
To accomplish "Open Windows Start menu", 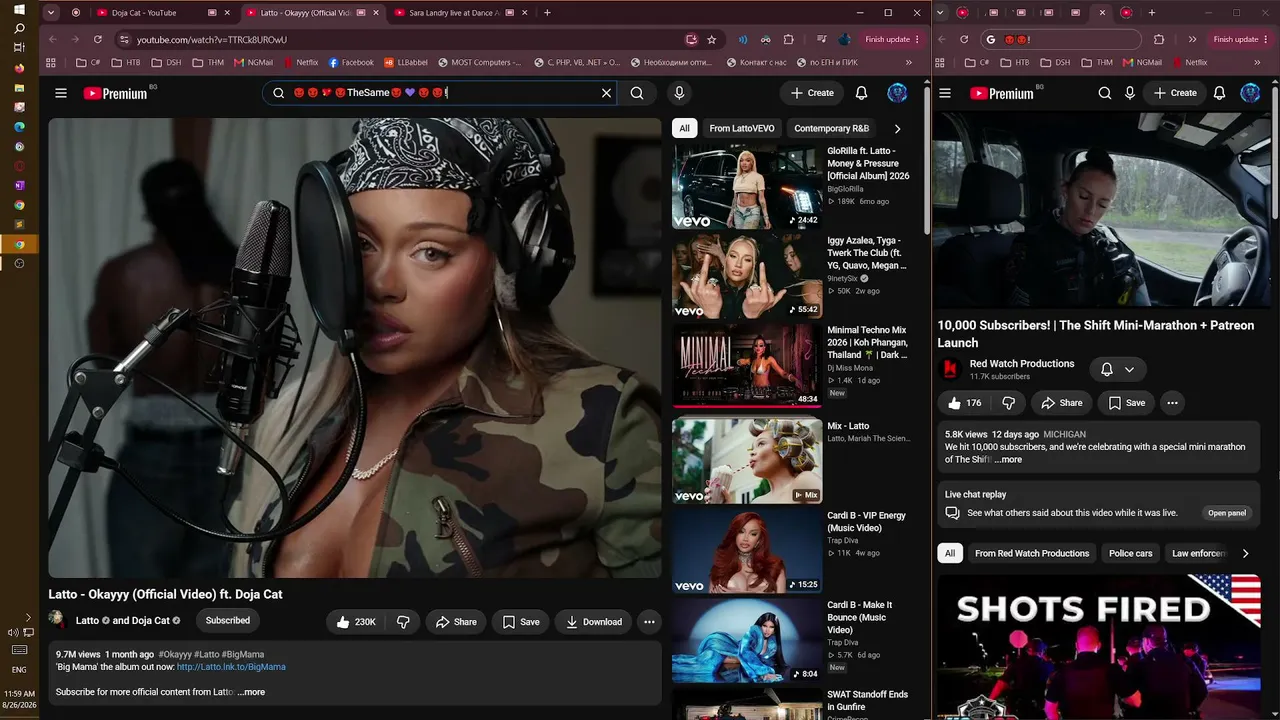I will (x=19, y=9).
